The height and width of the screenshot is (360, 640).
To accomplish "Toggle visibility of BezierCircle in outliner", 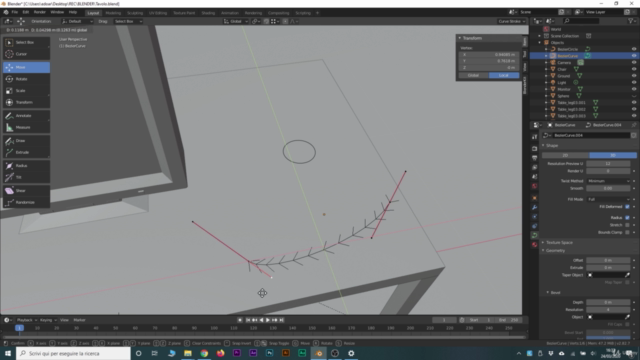I will tap(634, 49).
